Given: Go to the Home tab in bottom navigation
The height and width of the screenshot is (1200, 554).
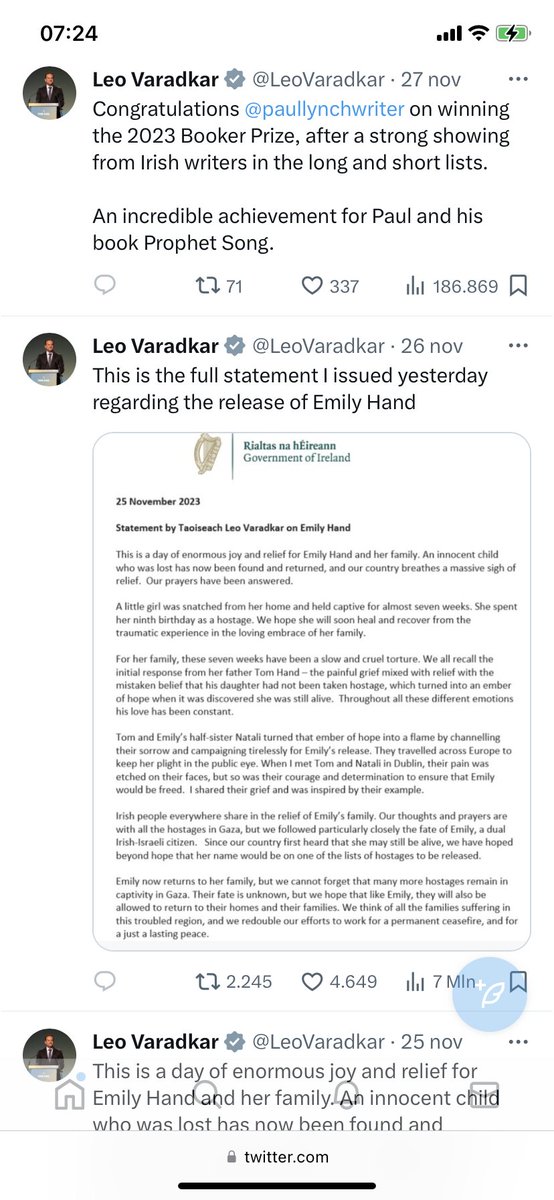Looking at the screenshot, I should (x=69, y=1095).
